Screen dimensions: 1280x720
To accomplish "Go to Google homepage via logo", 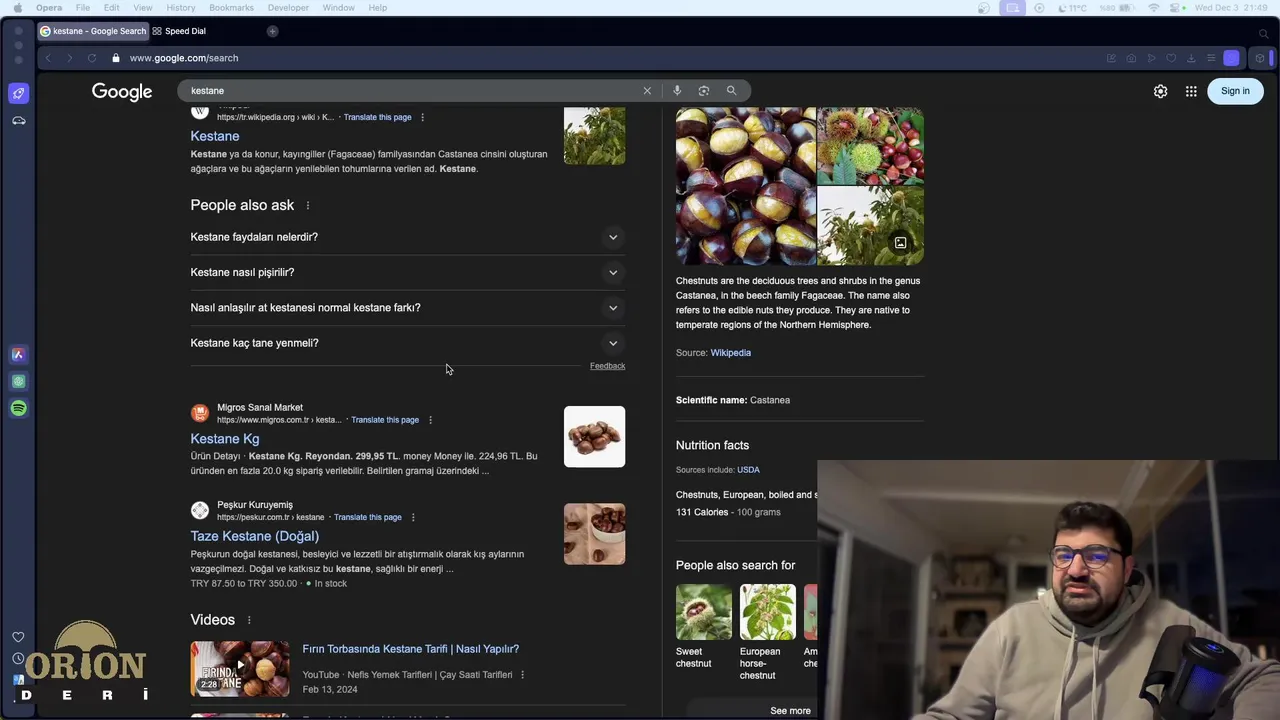I will (x=122, y=92).
